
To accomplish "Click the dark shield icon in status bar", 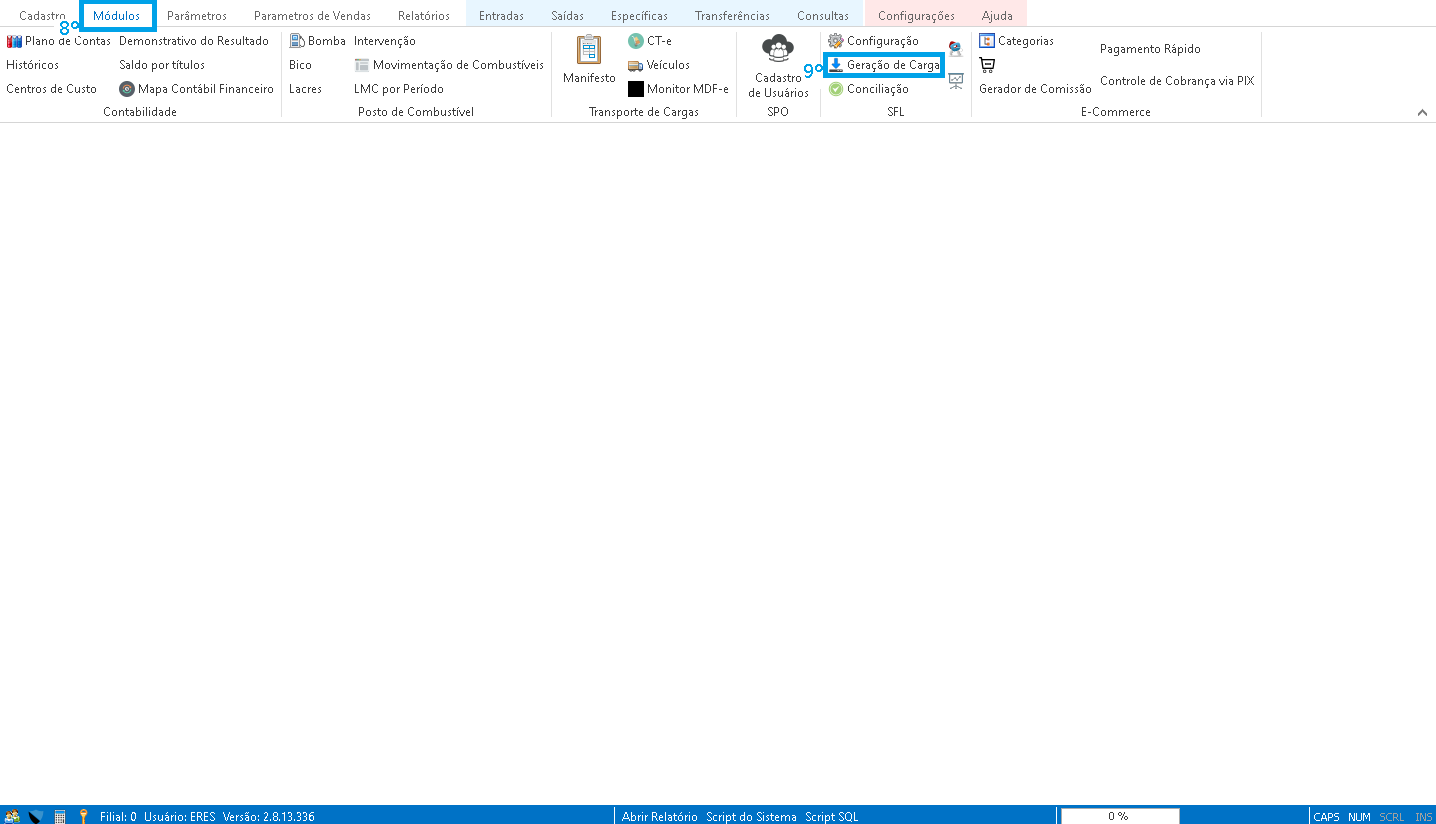I will [x=36, y=816].
